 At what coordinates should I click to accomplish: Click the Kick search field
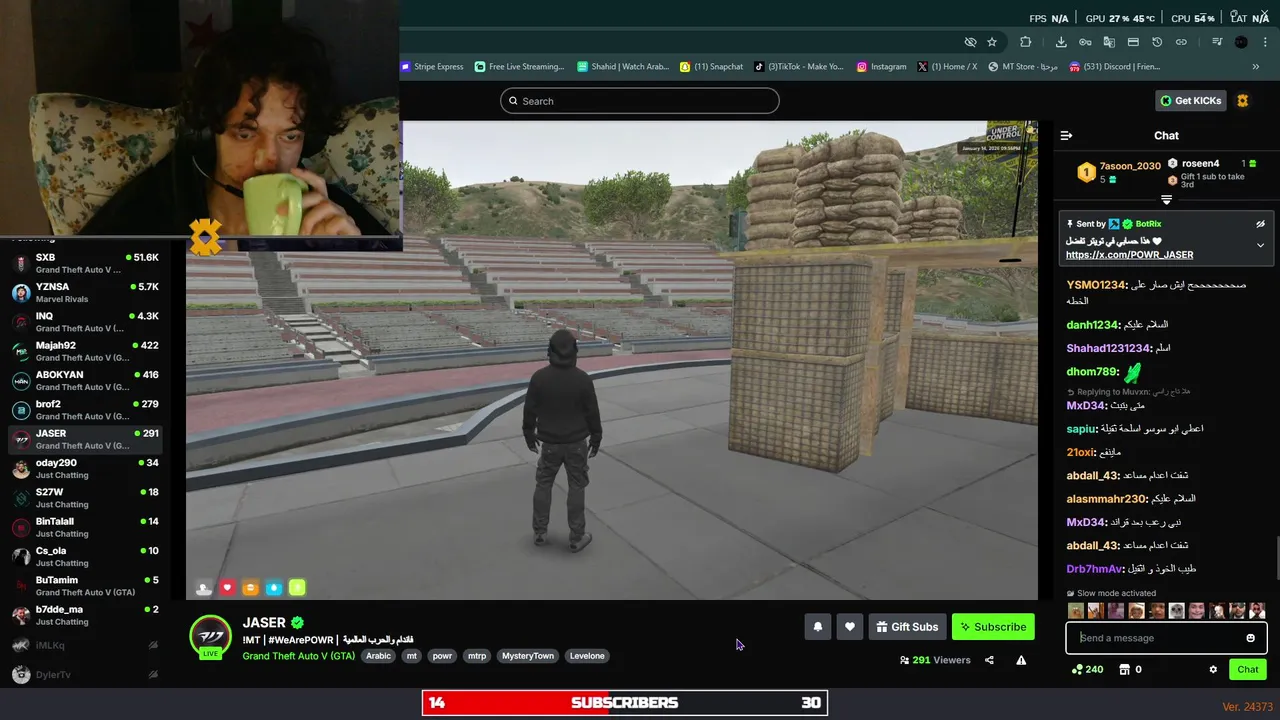[640, 101]
